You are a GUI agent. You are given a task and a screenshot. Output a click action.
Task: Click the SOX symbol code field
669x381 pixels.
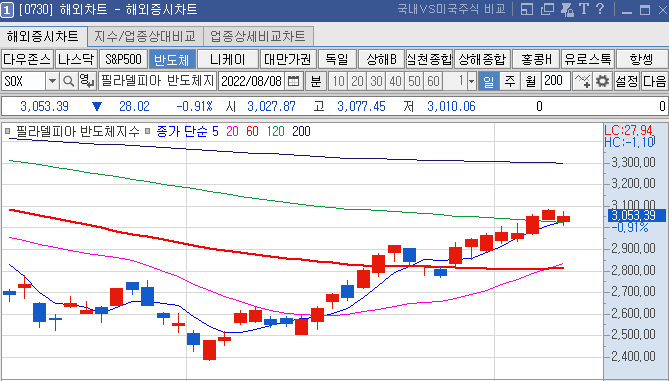pyautogui.click(x=24, y=81)
